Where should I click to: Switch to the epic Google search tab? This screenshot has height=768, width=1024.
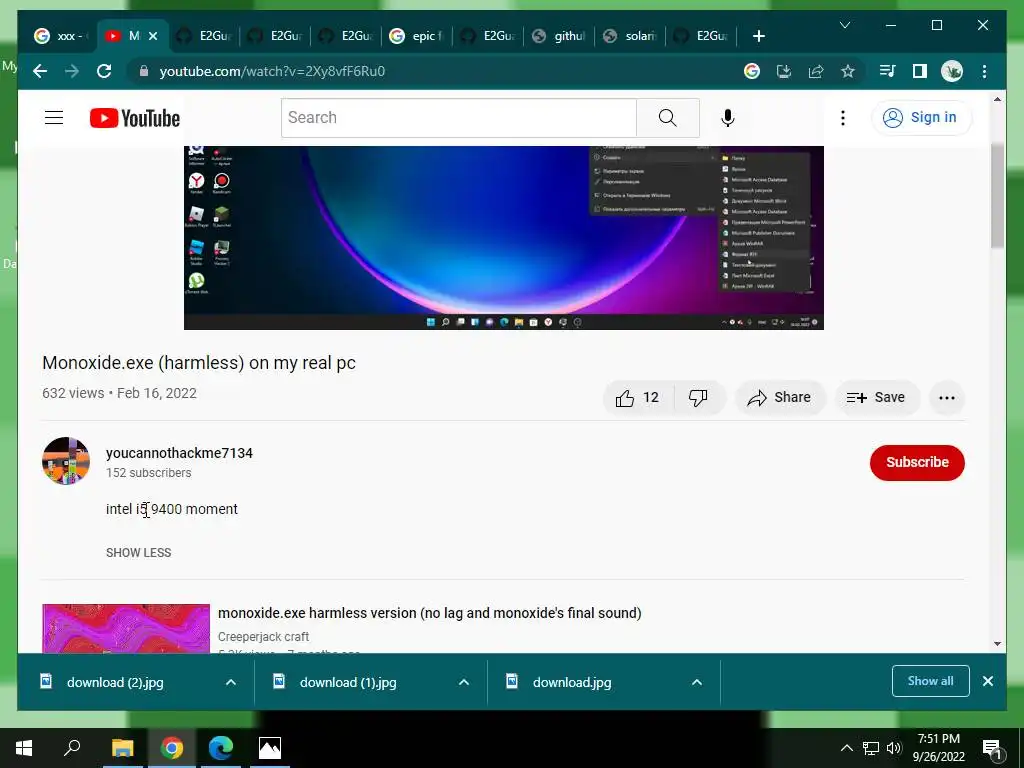coord(415,36)
